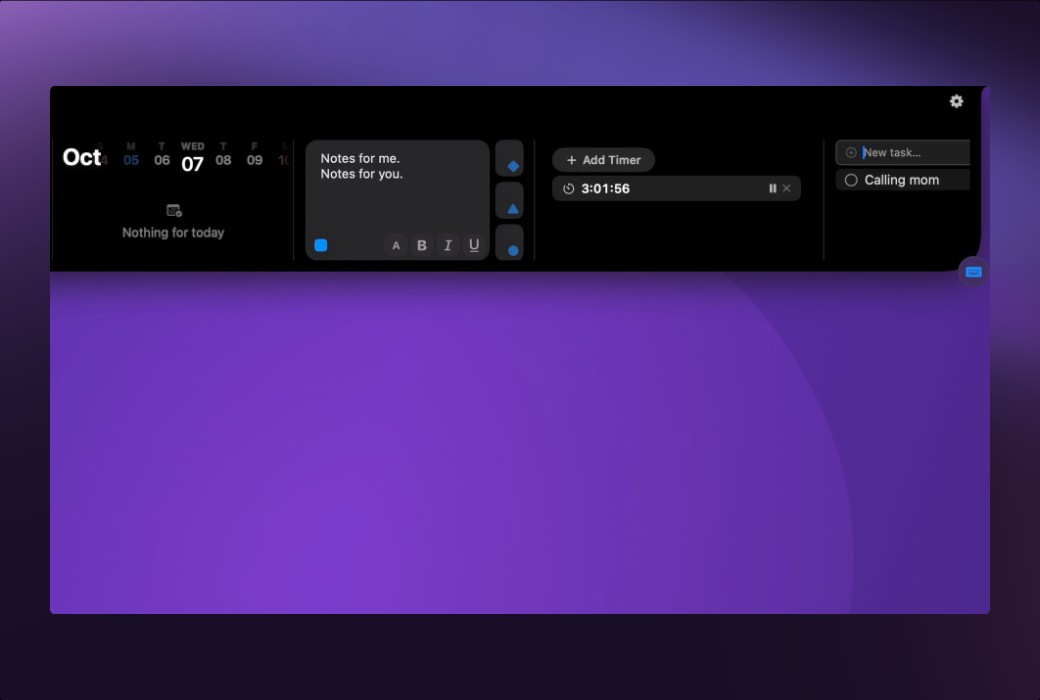Click the Notes for me text line
The width and height of the screenshot is (1040, 700).
[360, 159]
